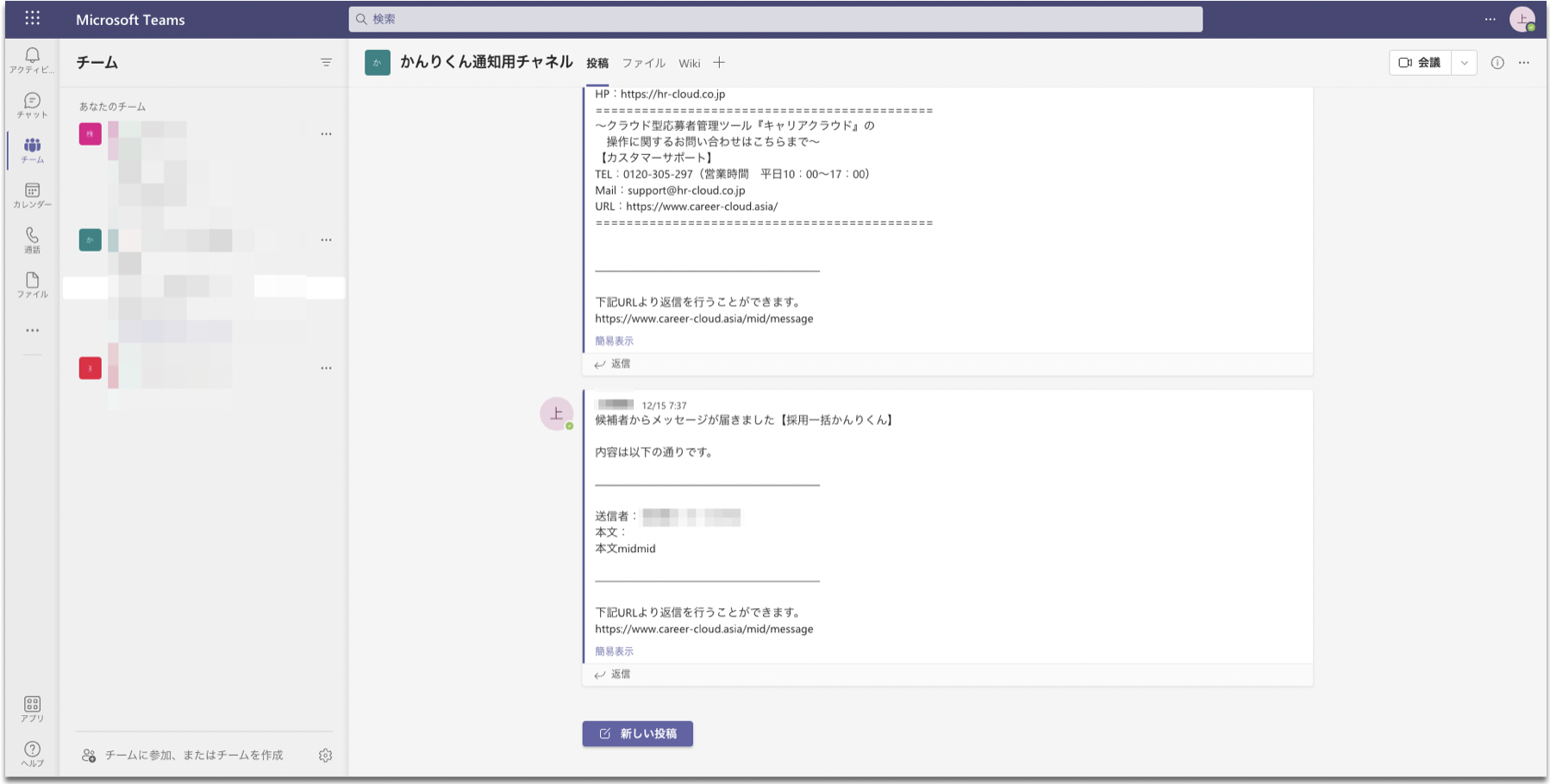
Task: Click the 新しい投稿 button
Action: click(637, 733)
